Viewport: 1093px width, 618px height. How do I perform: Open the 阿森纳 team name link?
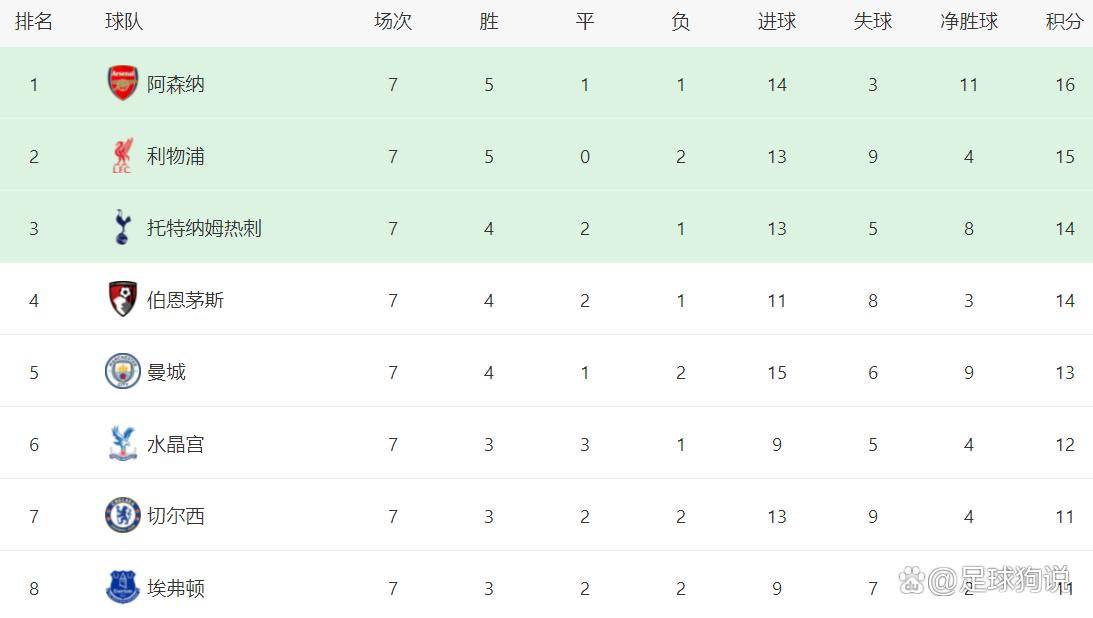click(175, 85)
